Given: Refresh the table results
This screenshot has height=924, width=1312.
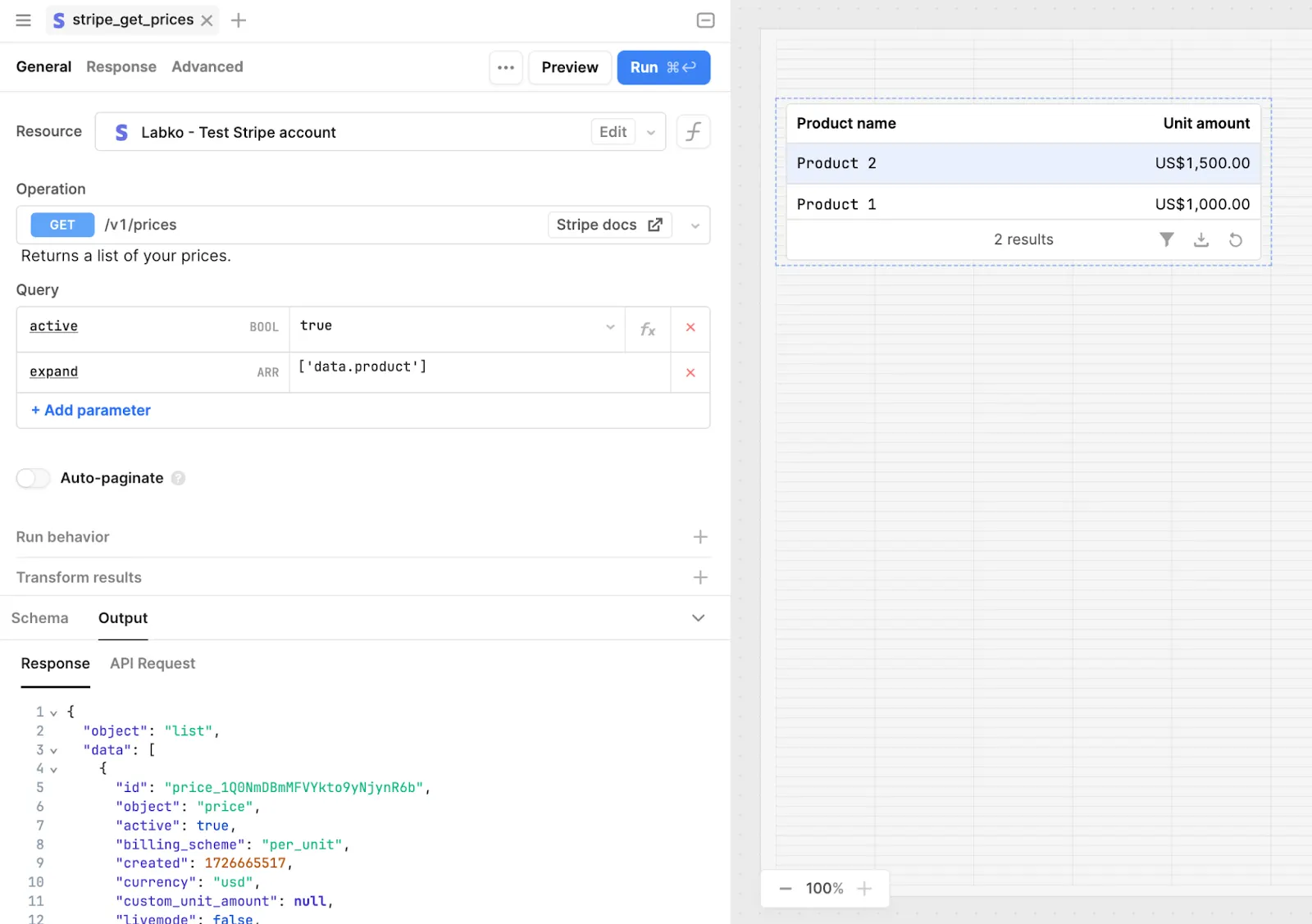Looking at the screenshot, I should [1236, 239].
